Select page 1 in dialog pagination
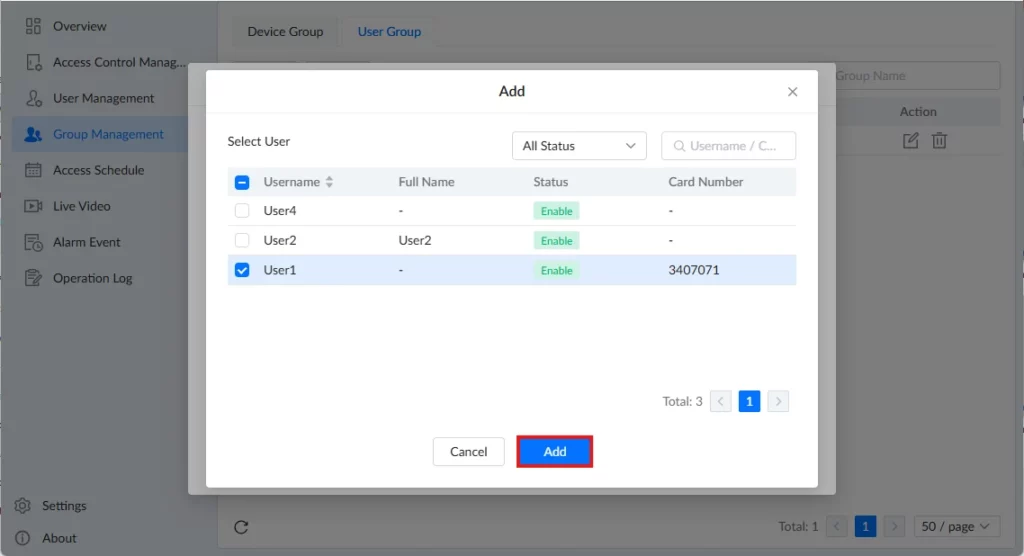Viewport: 1024px width, 556px height. coord(749,401)
